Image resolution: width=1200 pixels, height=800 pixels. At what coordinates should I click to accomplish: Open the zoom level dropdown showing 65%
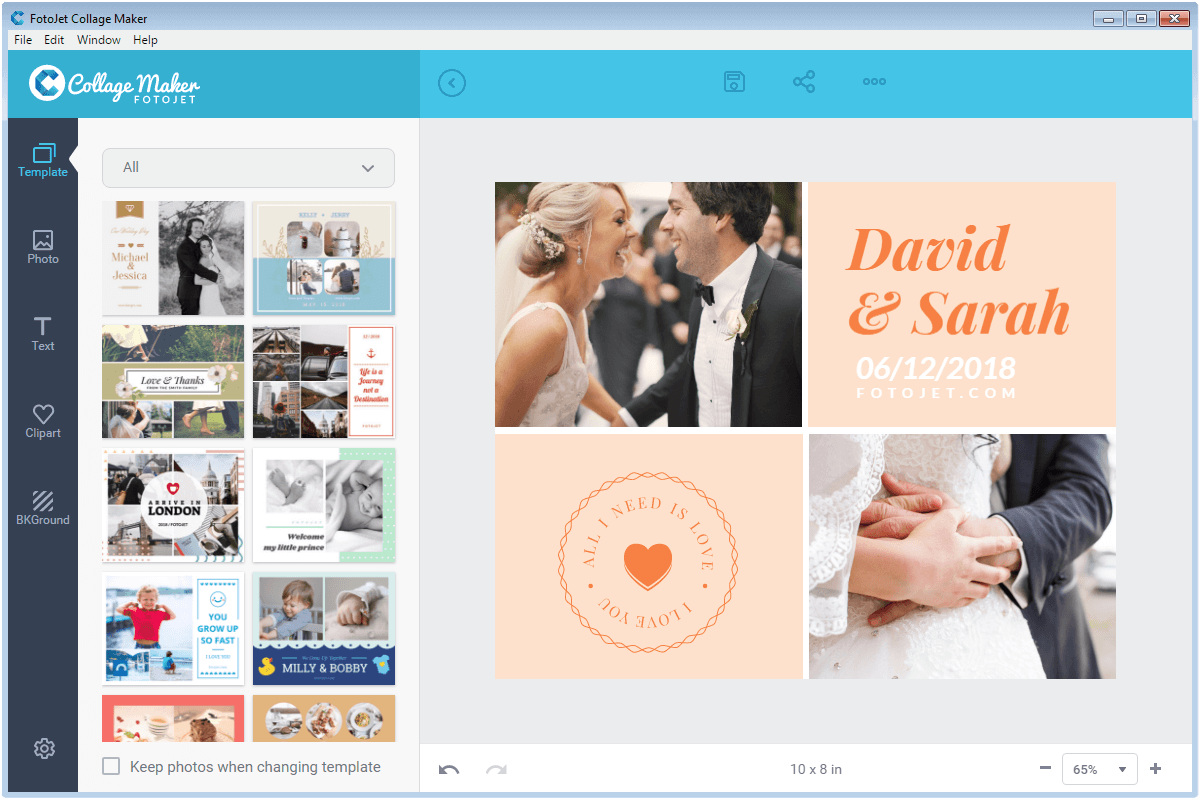tap(1099, 768)
